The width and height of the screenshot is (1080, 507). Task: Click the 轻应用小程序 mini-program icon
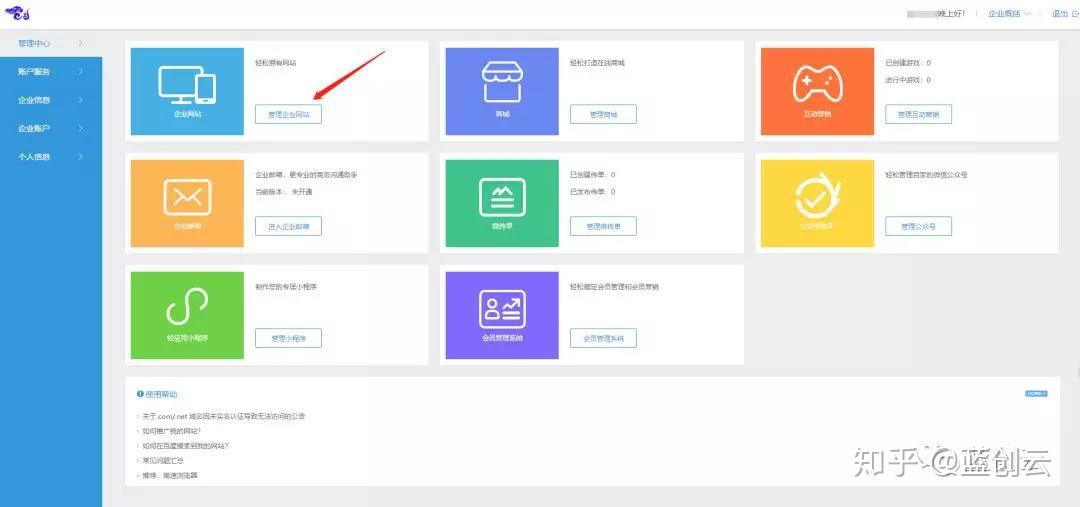click(187, 307)
